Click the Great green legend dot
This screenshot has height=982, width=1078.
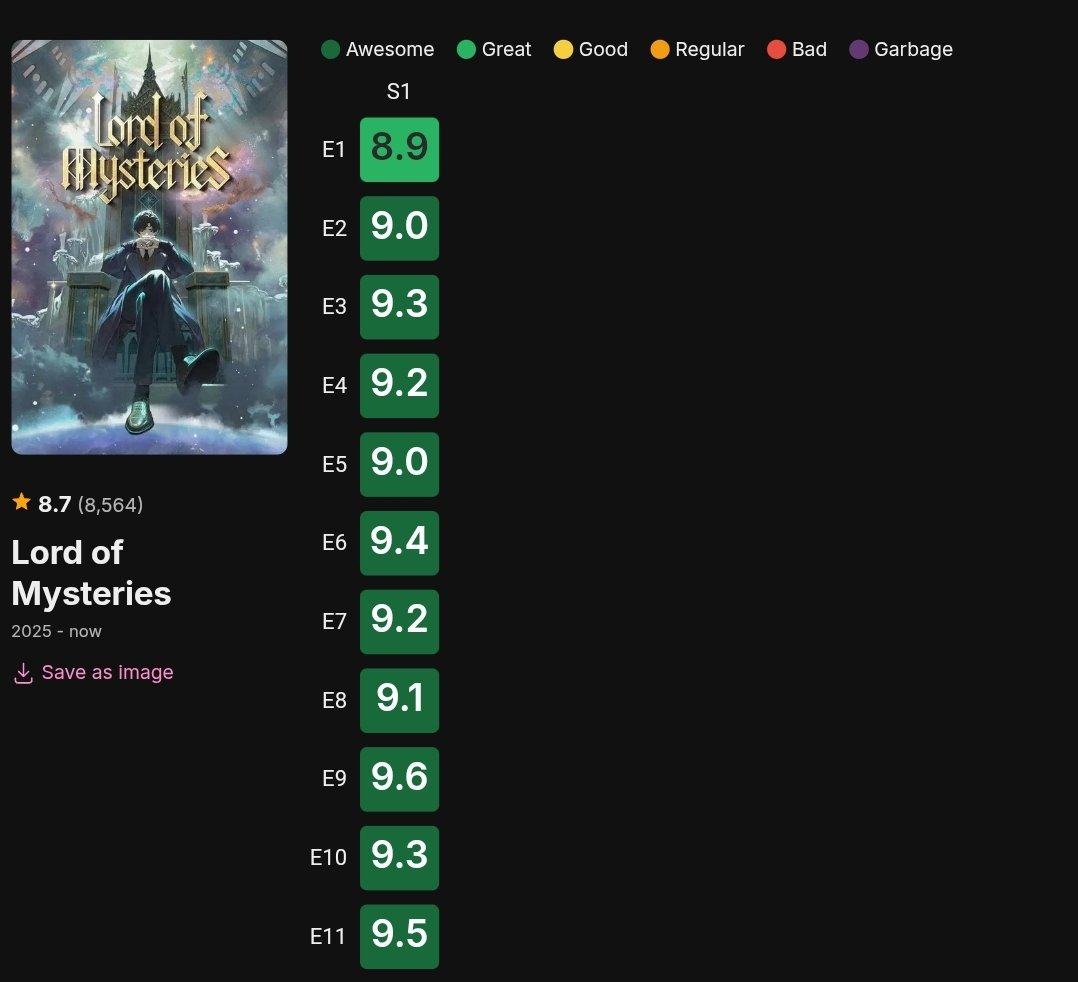[466, 49]
